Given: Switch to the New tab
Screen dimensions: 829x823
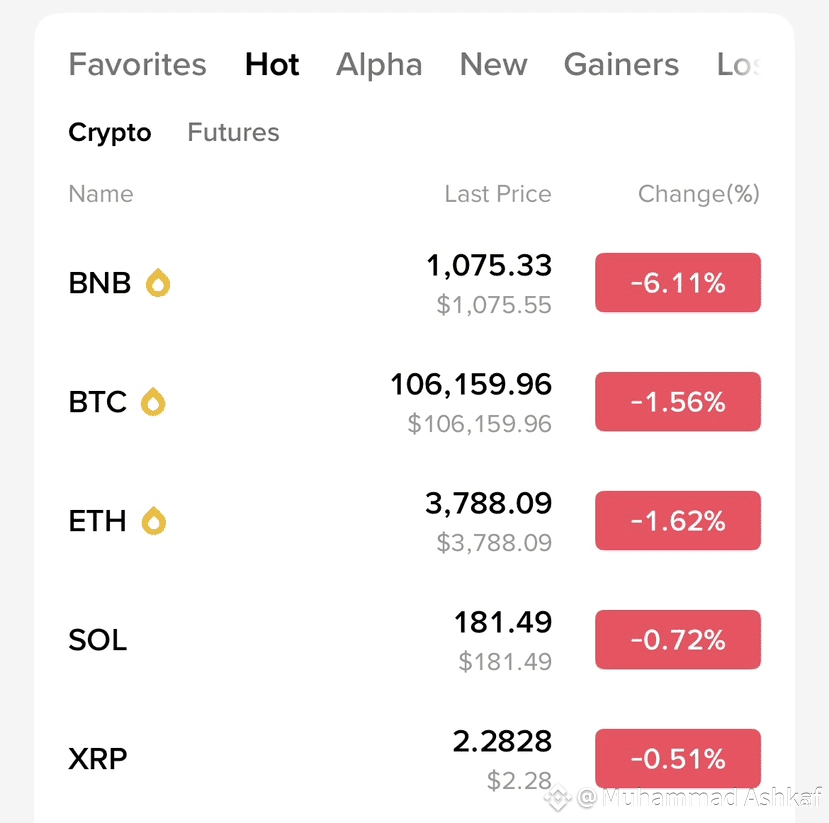Looking at the screenshot, I should [493, 65].
